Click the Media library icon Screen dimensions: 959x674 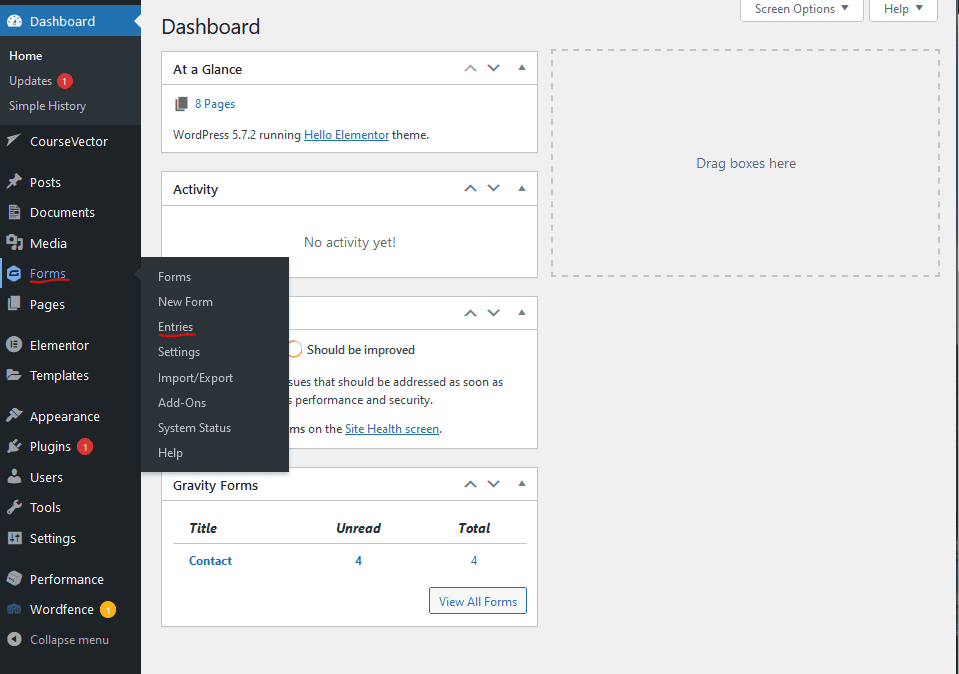point(14,243)
